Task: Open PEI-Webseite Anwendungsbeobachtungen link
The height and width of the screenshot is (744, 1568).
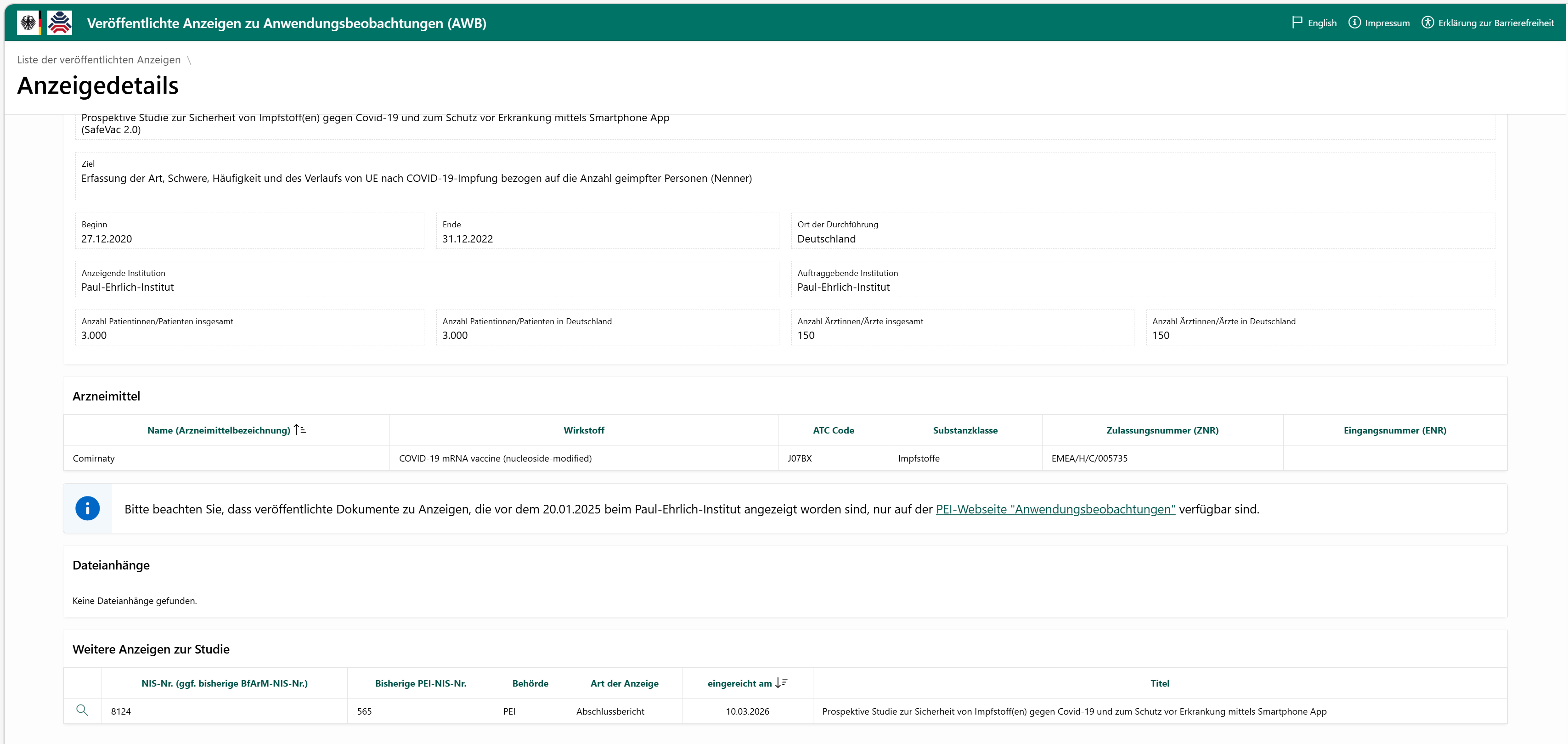Action: pos(1055,509)
